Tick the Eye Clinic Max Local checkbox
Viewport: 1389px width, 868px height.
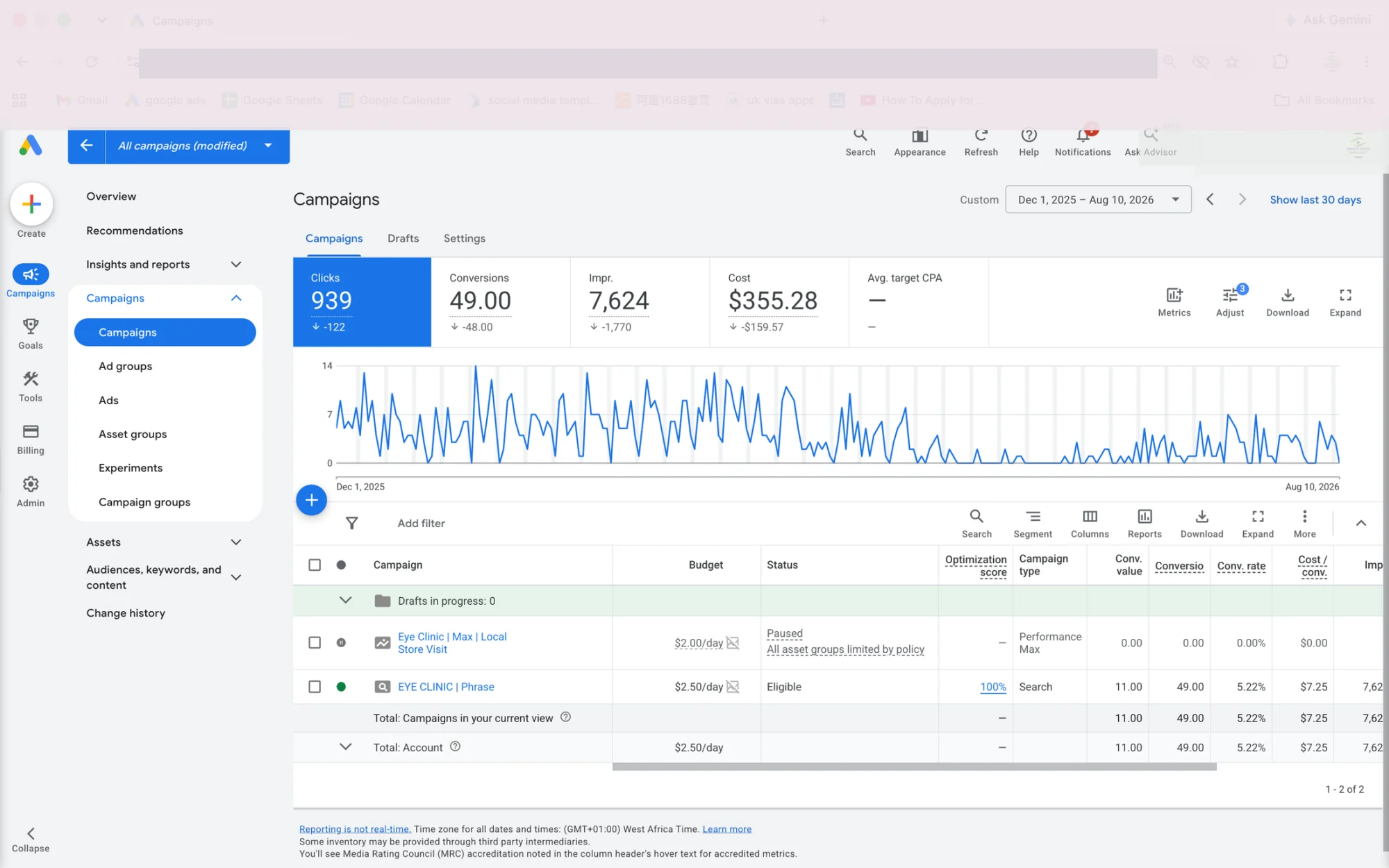point(315,643)
